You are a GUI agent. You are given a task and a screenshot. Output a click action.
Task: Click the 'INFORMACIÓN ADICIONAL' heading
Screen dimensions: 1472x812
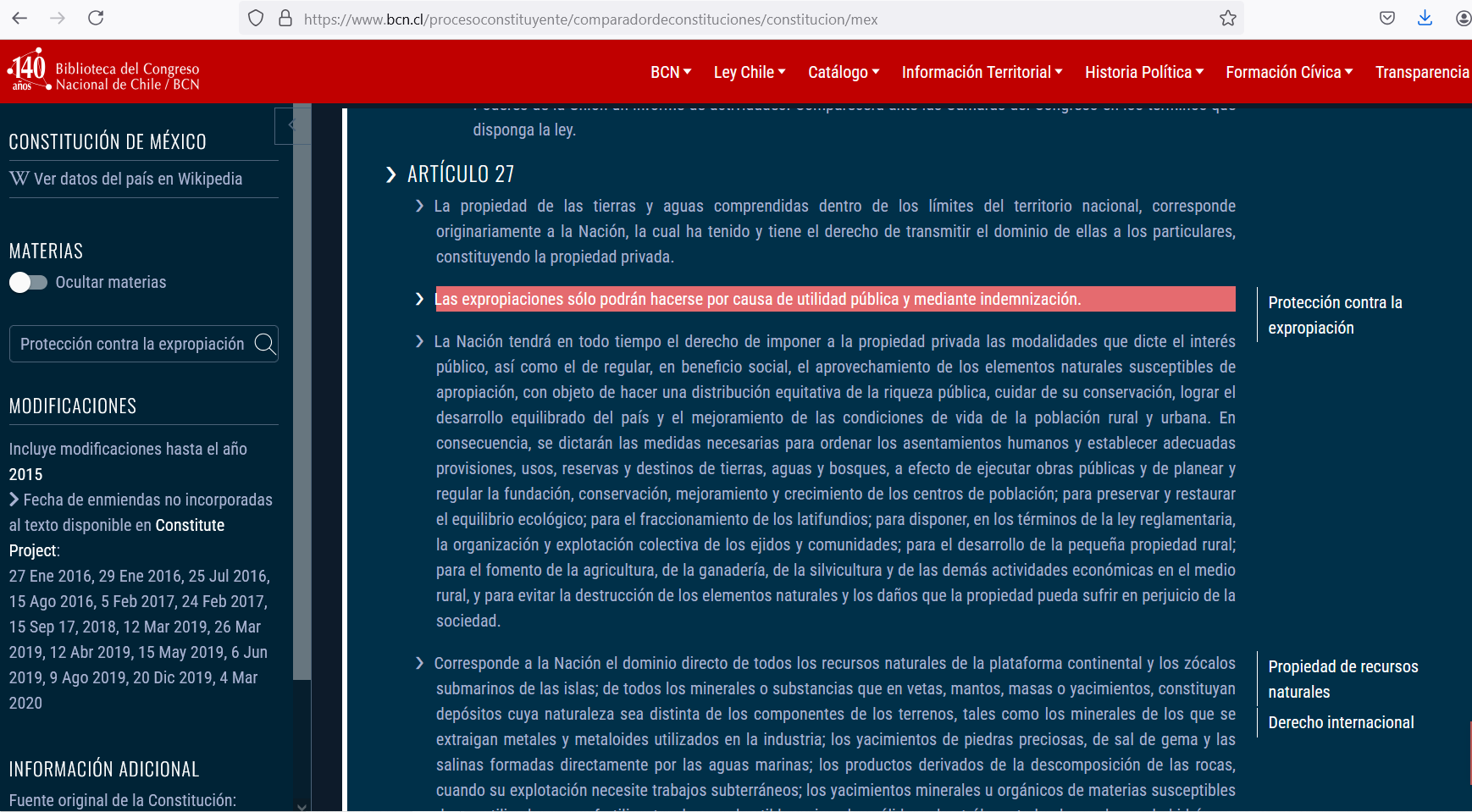pyautogui.click(x=104, y=769)
